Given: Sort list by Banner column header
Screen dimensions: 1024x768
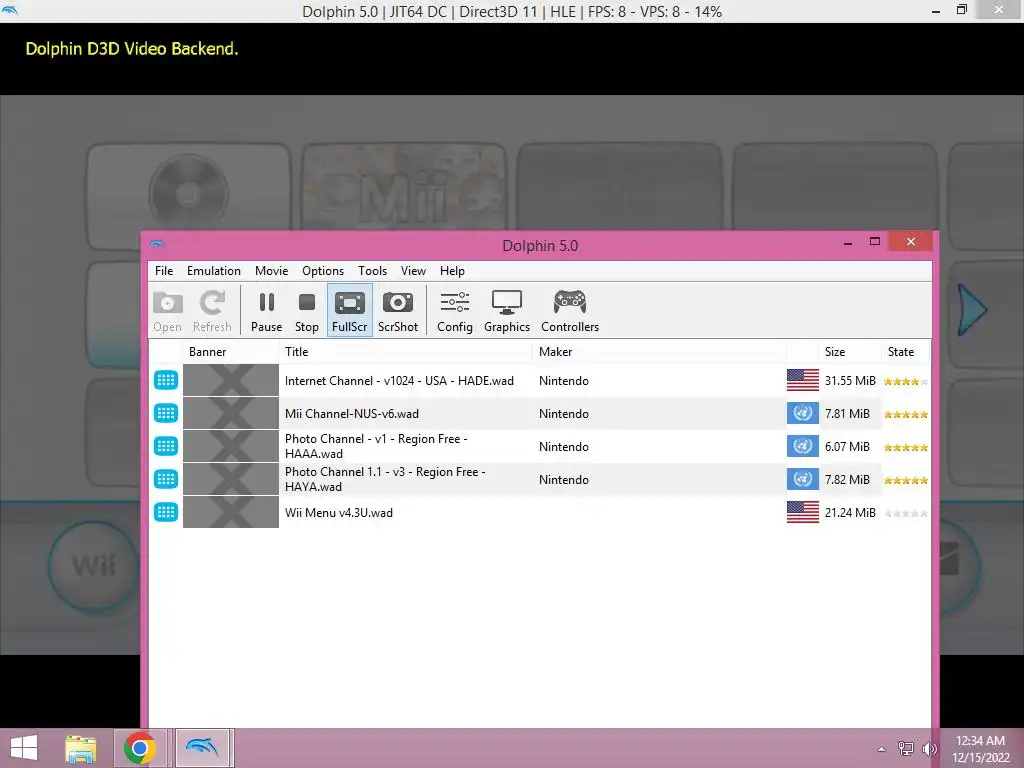Looking at the screenshot, I should pyautogui.click(x=231, y=351).
